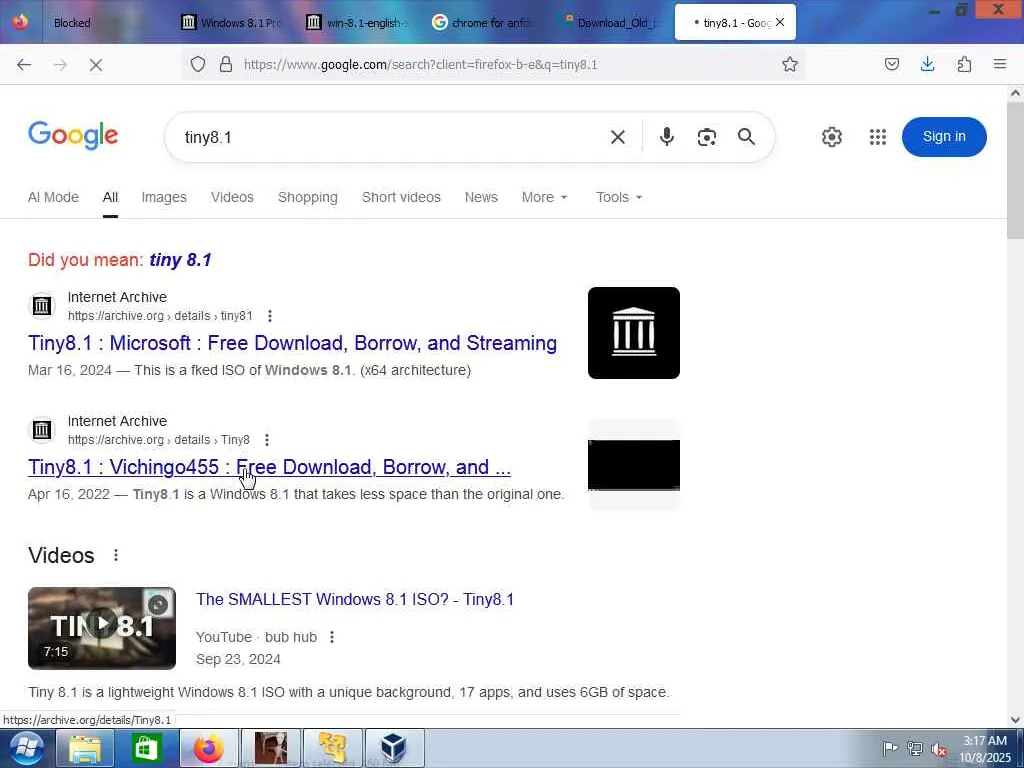Close the tiny8.1 Google tab
This screenshot has height=768, width=1024.
pos(780,23)
